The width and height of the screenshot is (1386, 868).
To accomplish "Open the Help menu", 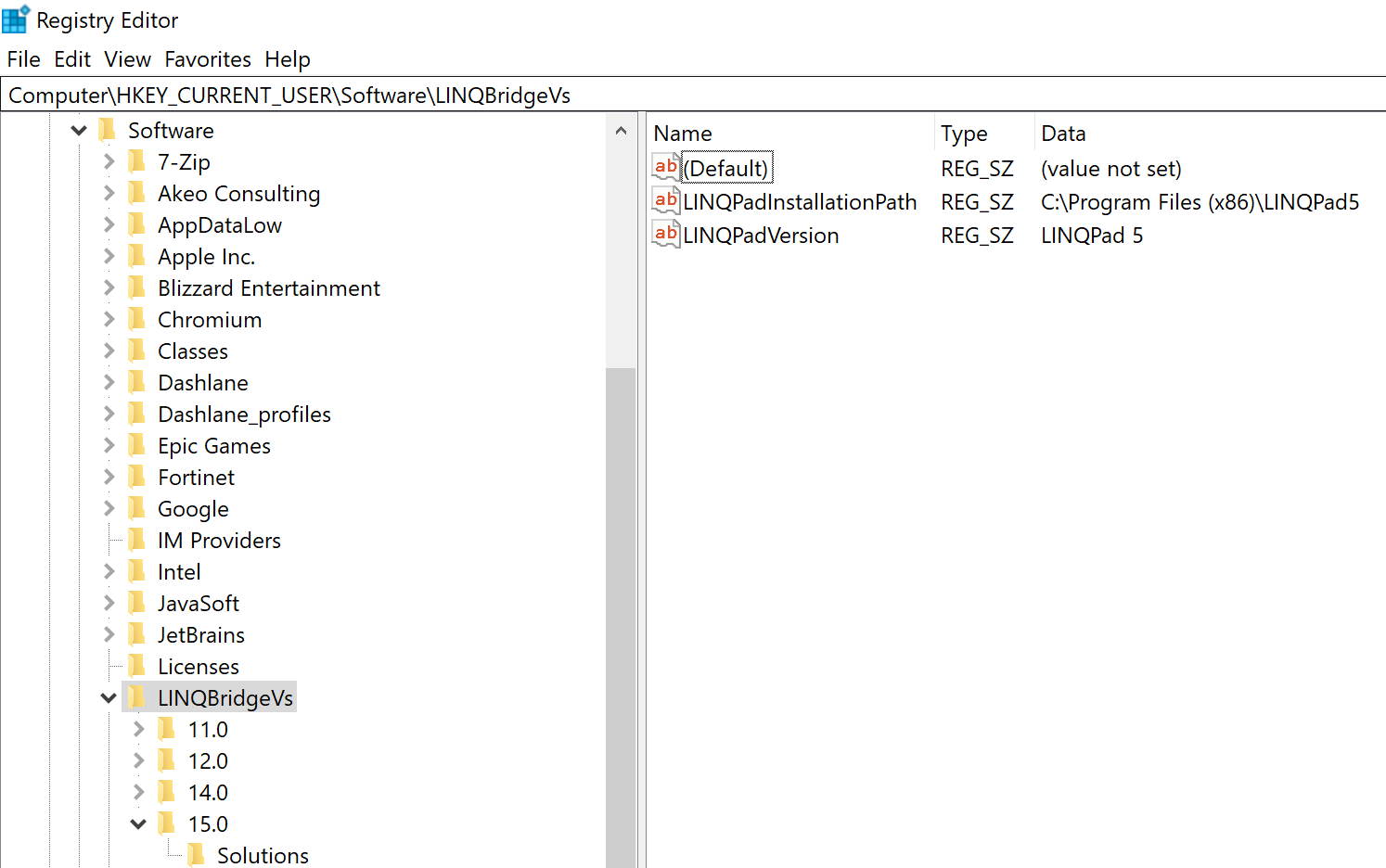I will pyautogui.click(x=288, y=59).
